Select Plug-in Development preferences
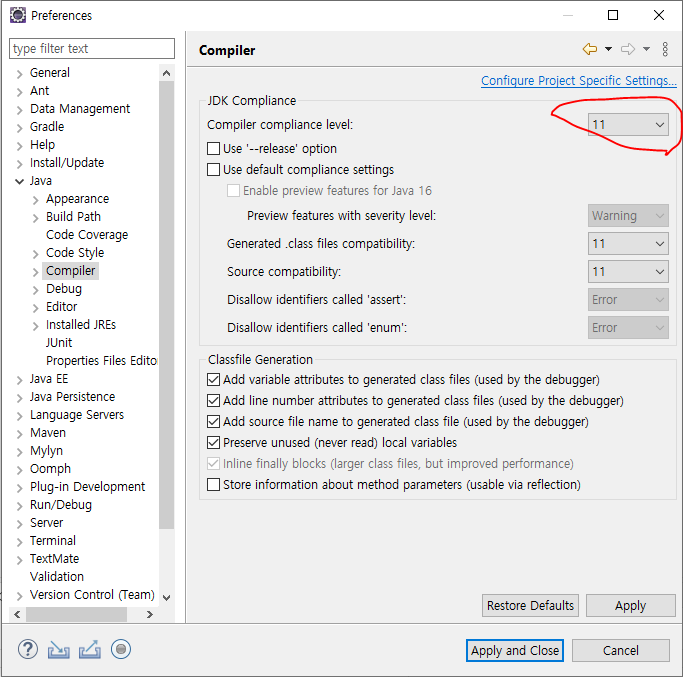 point(88,487)
